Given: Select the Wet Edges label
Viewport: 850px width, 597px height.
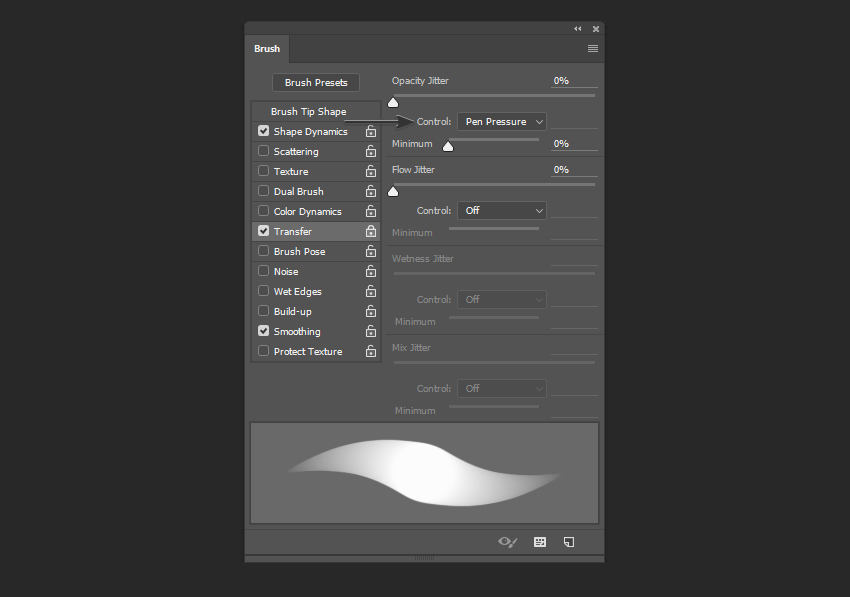Looking at the screenshot, I should click(x=298, y=292).
